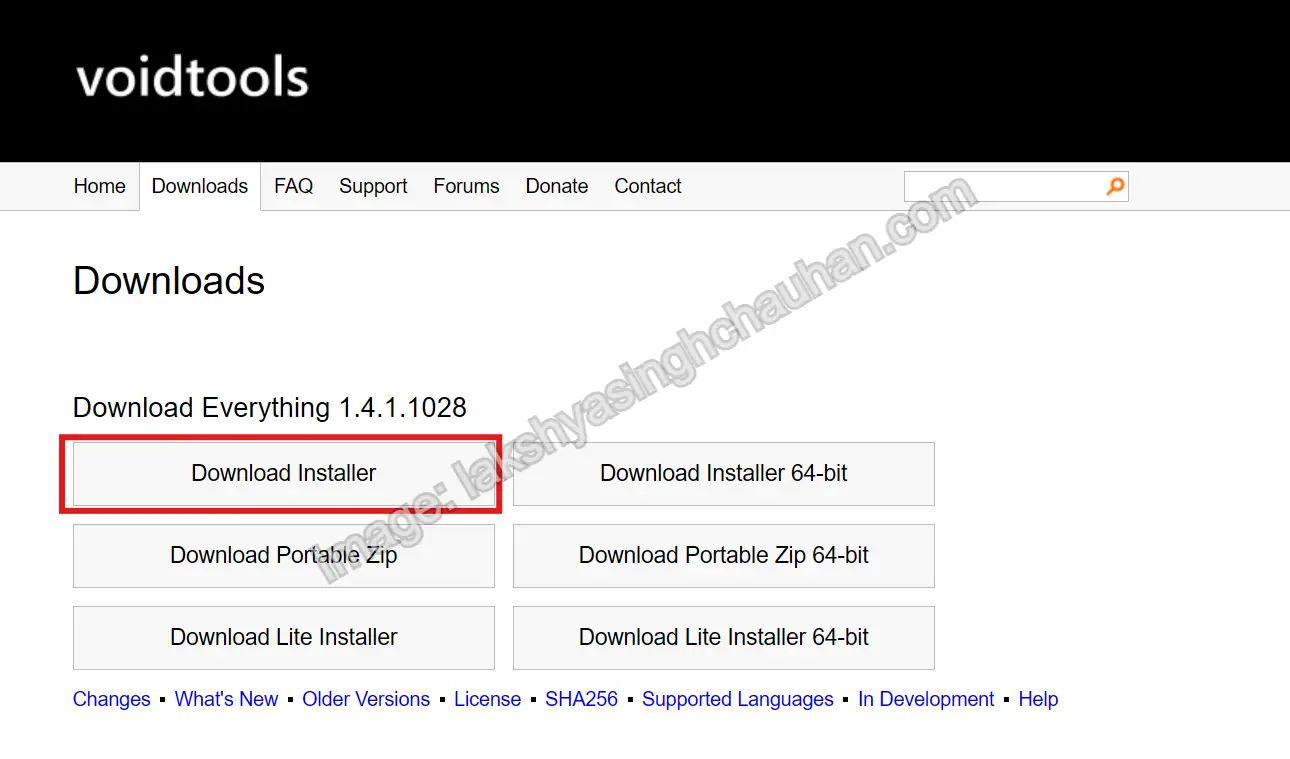The height and width of the screenshot is (759, 1290).
Task: Open the Changes link
Action: [x=112, y=699]
